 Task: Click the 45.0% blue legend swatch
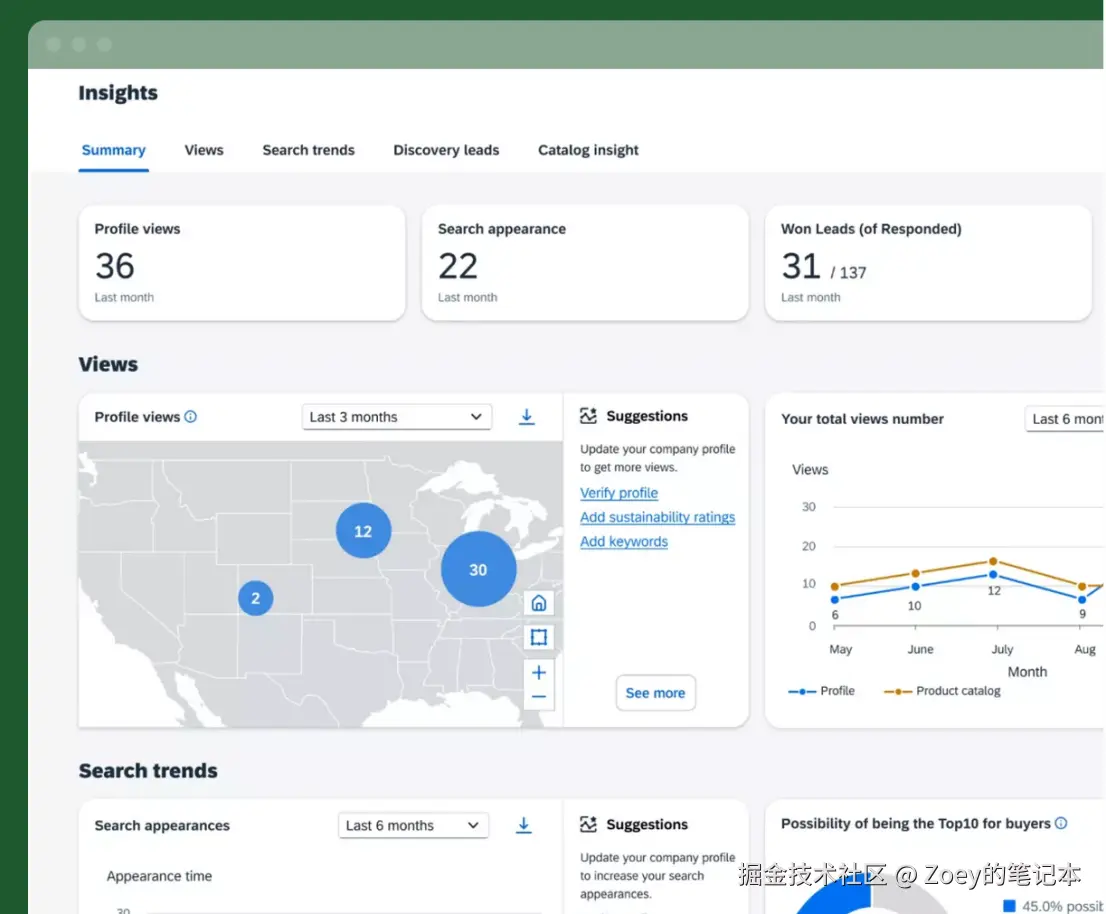click(x=1009, y=906)
